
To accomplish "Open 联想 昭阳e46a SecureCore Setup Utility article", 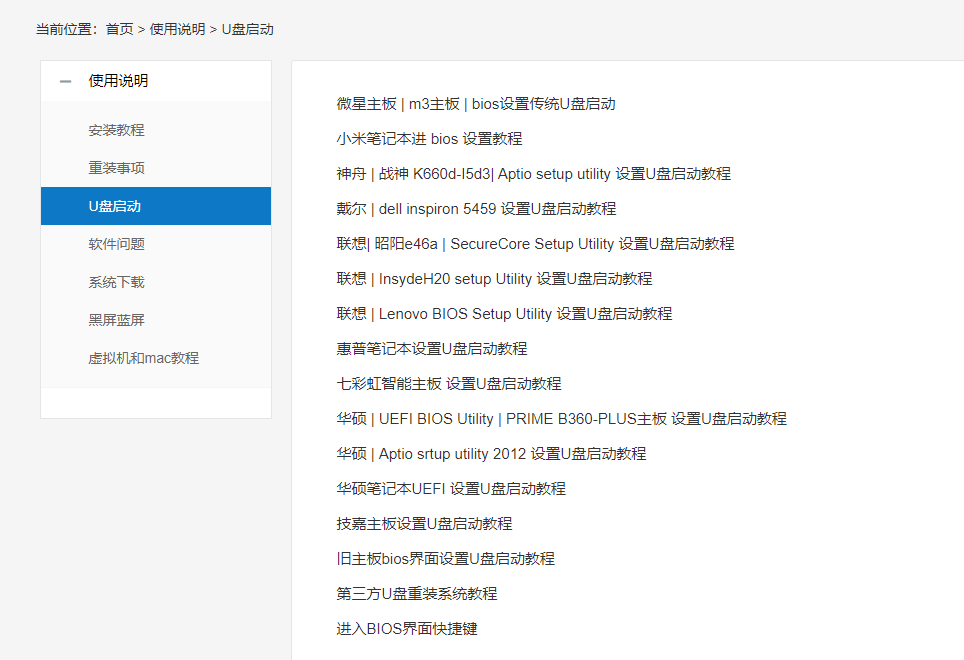I will (x=535, y=244).
